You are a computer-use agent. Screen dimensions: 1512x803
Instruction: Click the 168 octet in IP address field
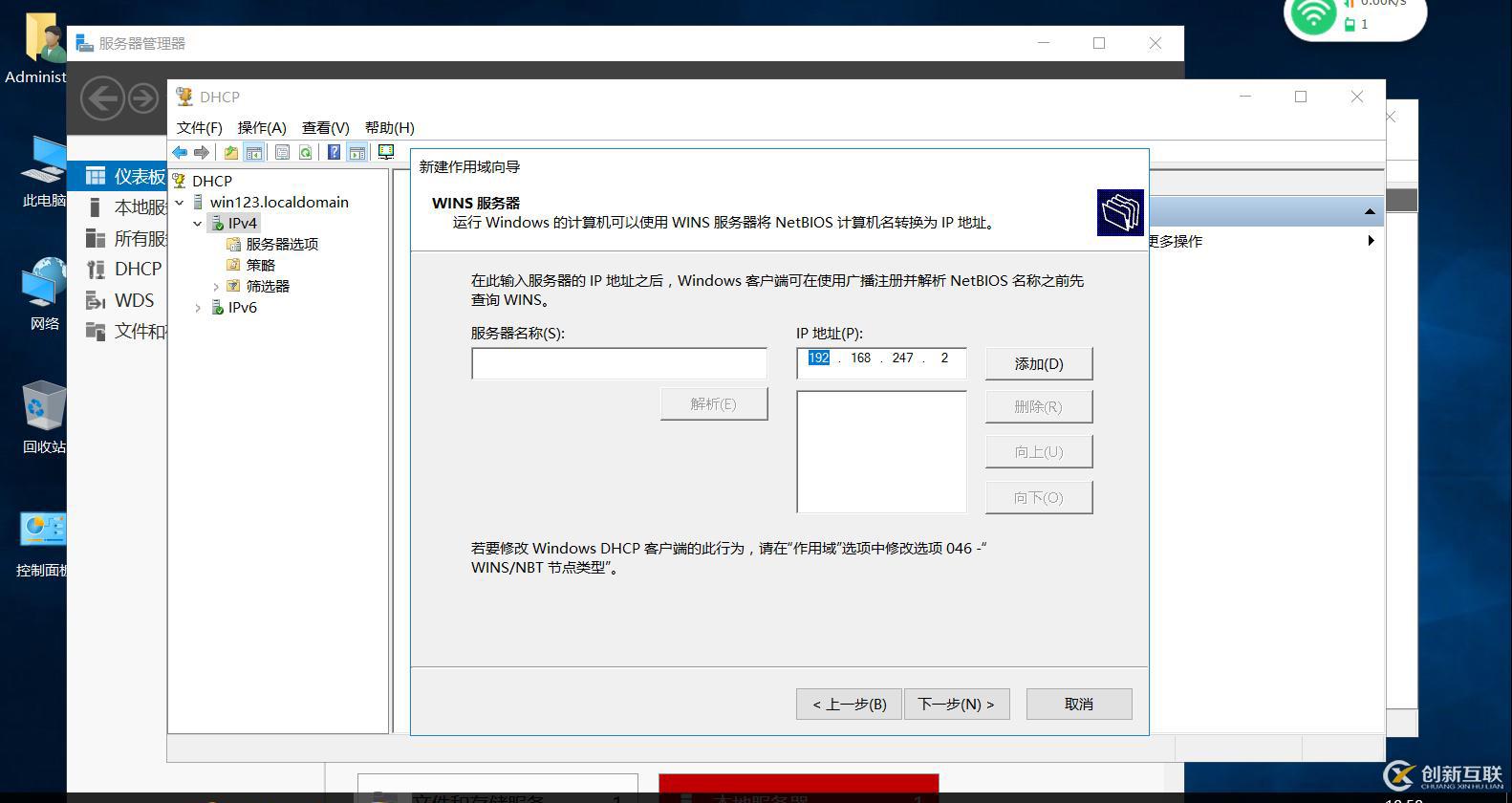[861, 358]
